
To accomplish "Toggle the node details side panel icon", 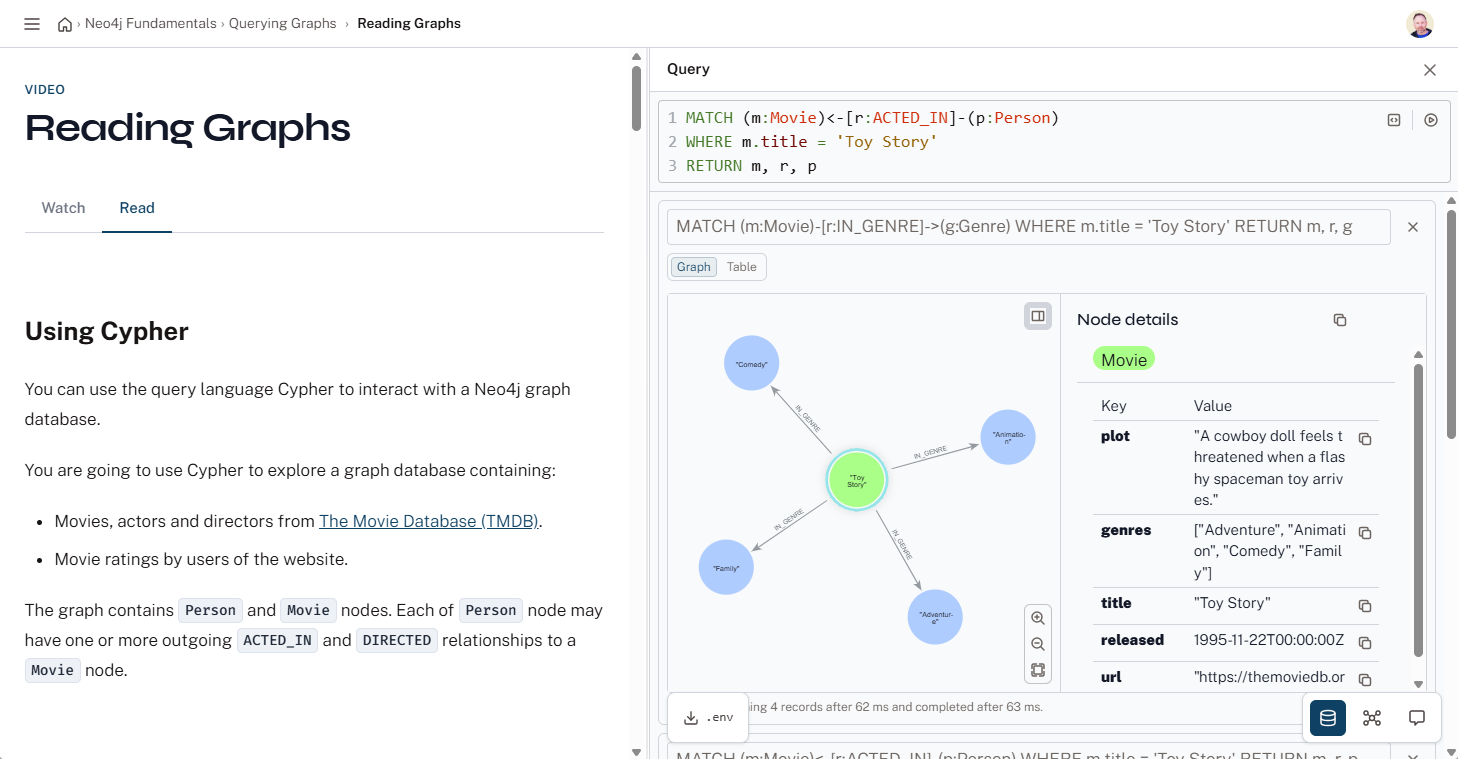I will [x=1038, y=316].
